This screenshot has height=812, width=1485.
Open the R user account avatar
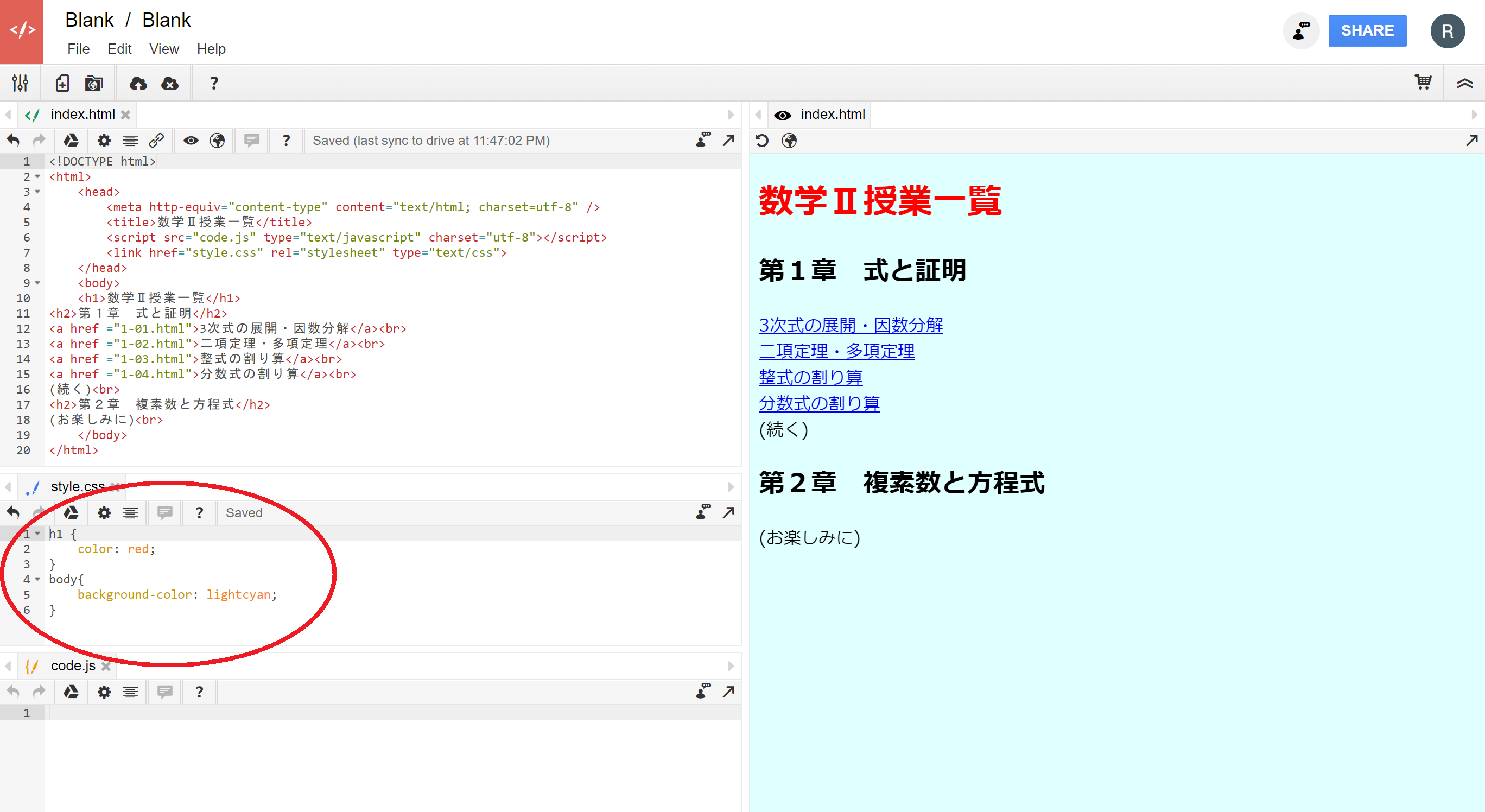[1448, 30]
